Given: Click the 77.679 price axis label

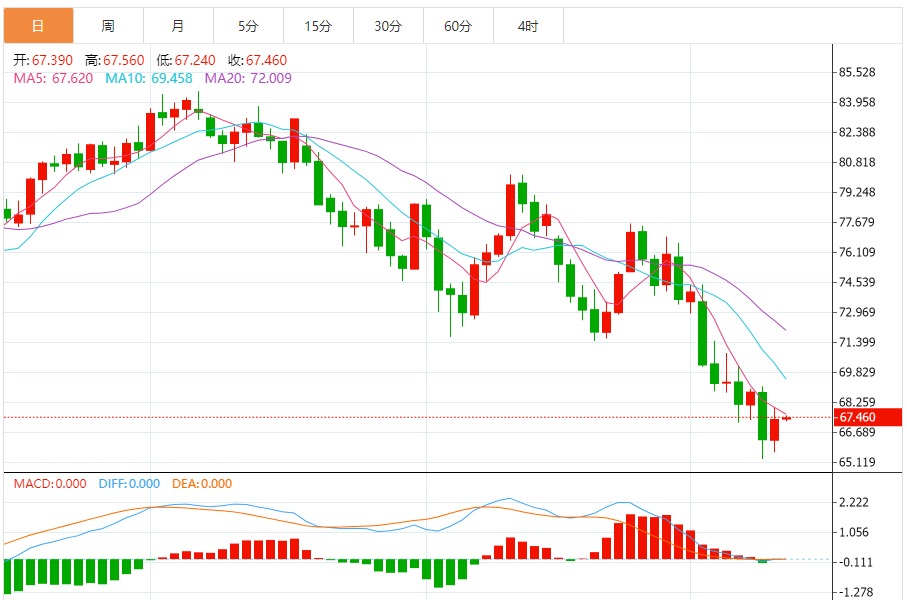Looking at the screenshot, I should coord(857,222).
